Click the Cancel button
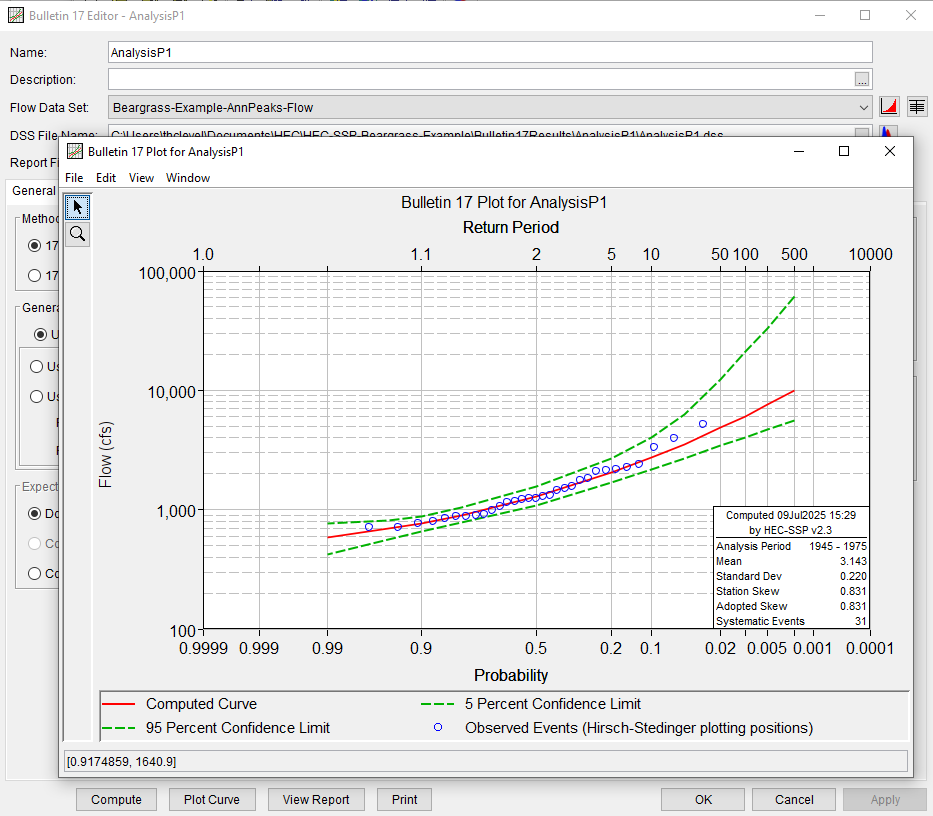933x816 pixels. pyautogui.click(x=794, y=799)
